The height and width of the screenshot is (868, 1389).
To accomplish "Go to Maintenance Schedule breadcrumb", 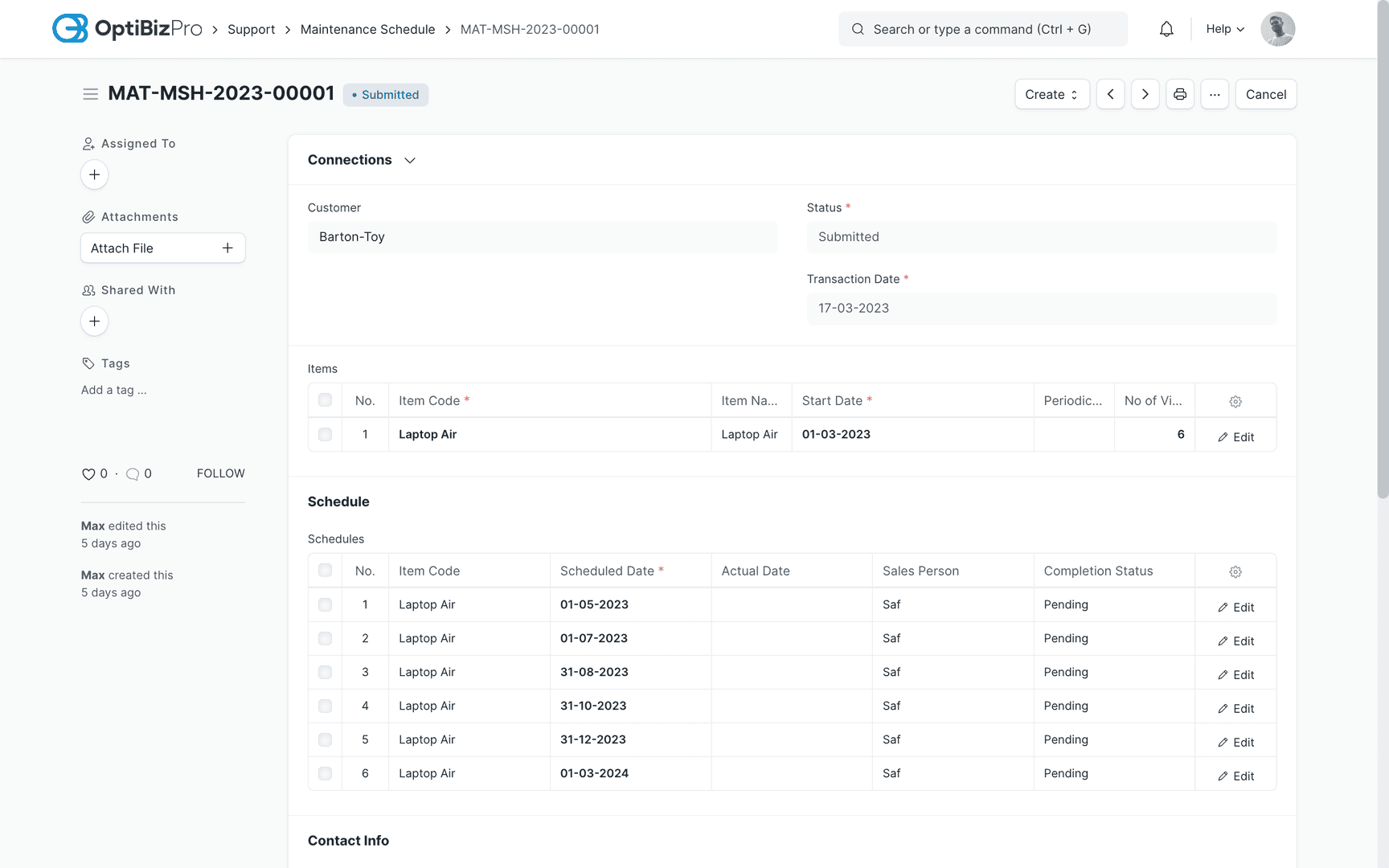I will 367,29.
